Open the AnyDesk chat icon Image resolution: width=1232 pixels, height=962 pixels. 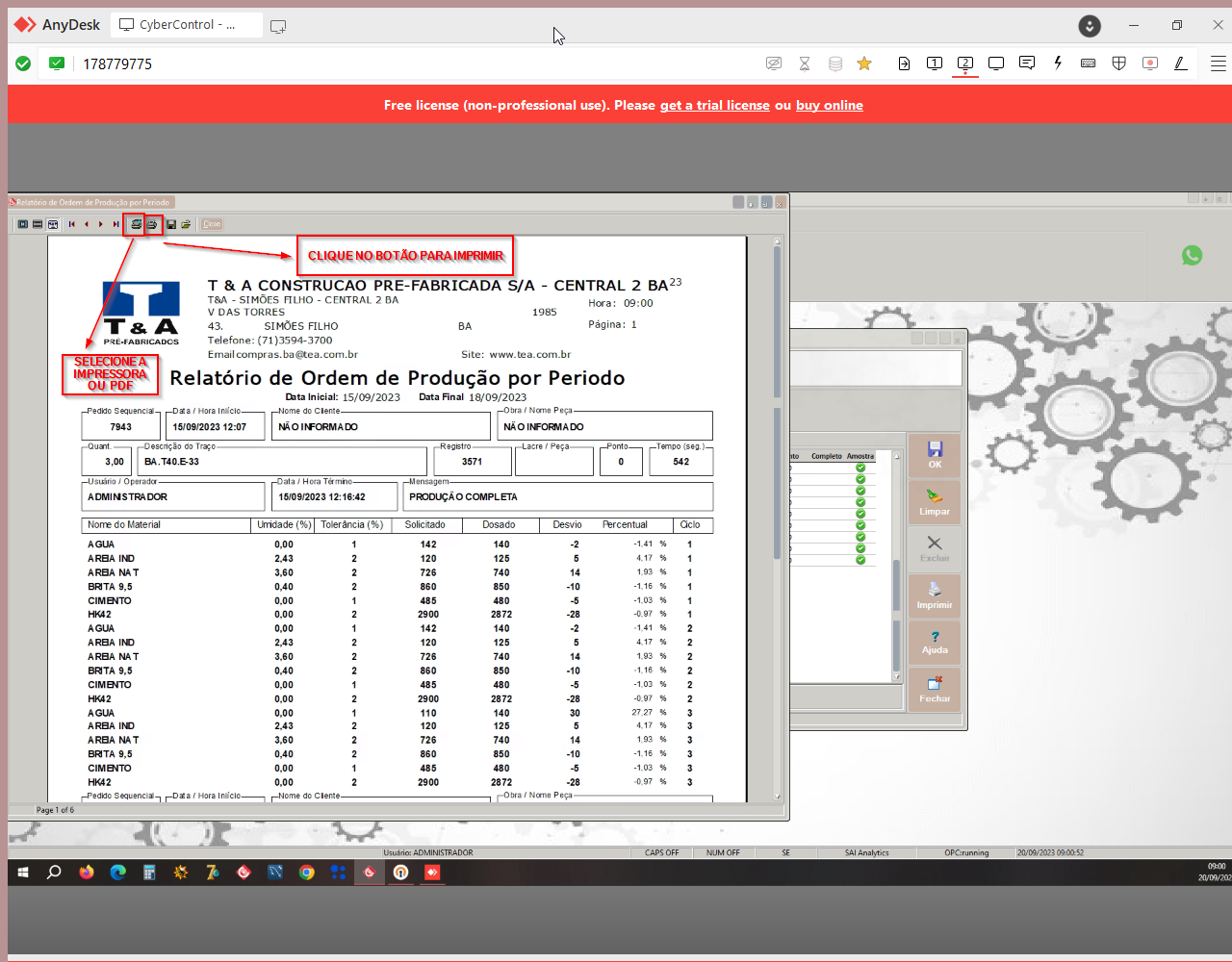pos(1027,63)
